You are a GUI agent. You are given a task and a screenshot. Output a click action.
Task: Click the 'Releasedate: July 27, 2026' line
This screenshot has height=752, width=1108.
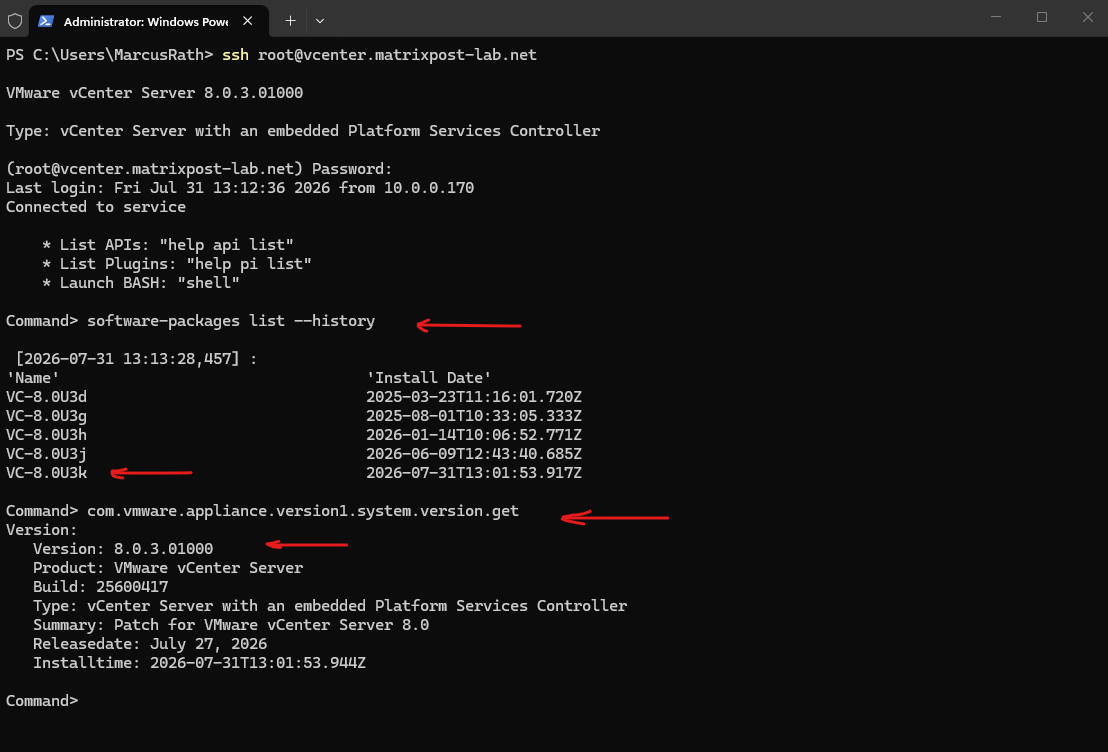(x=150, y=645)
